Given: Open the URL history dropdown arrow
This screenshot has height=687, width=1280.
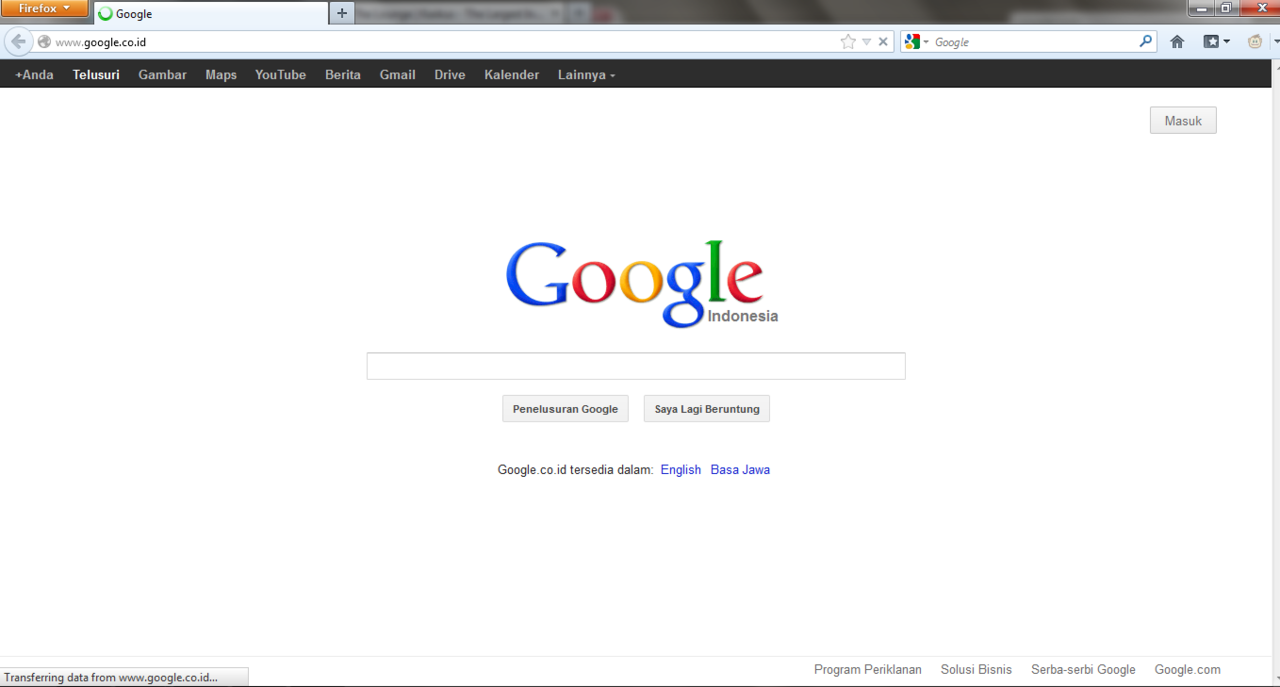Looking at the screenshot, I should pyautogui.click(x=866, y=42).
